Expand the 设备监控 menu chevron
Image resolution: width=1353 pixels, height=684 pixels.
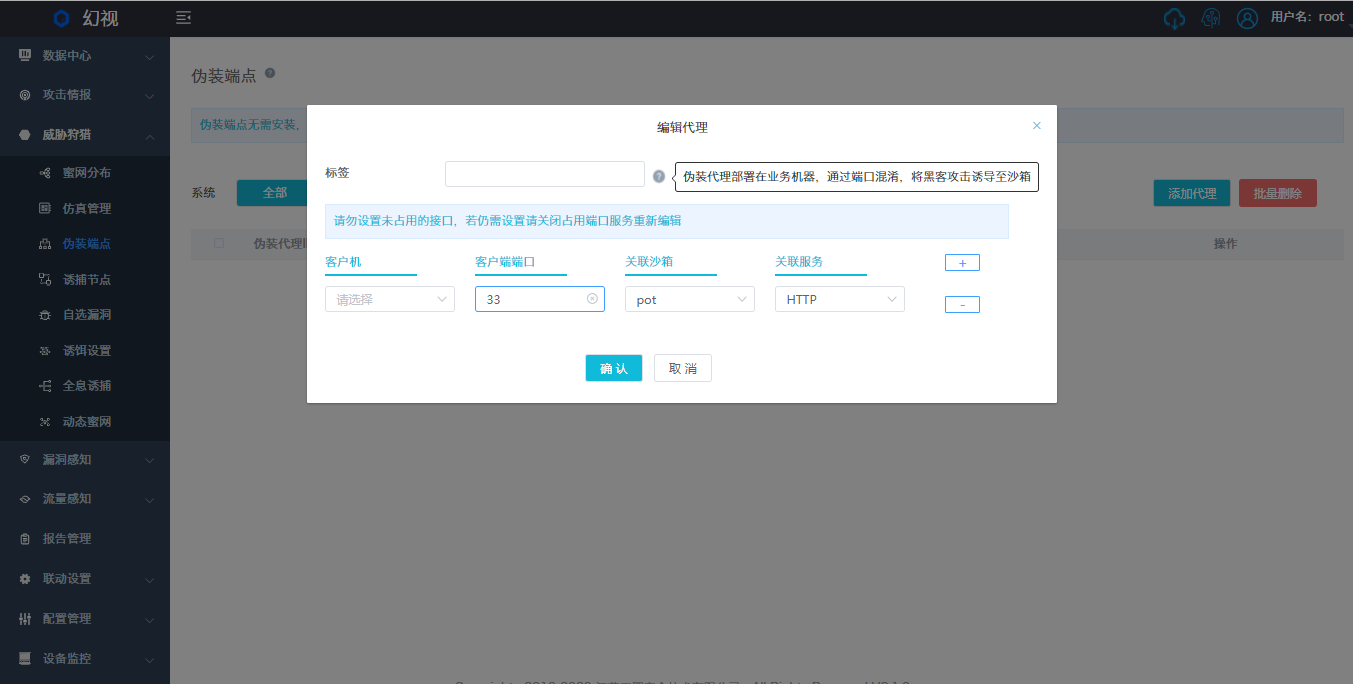150,660
